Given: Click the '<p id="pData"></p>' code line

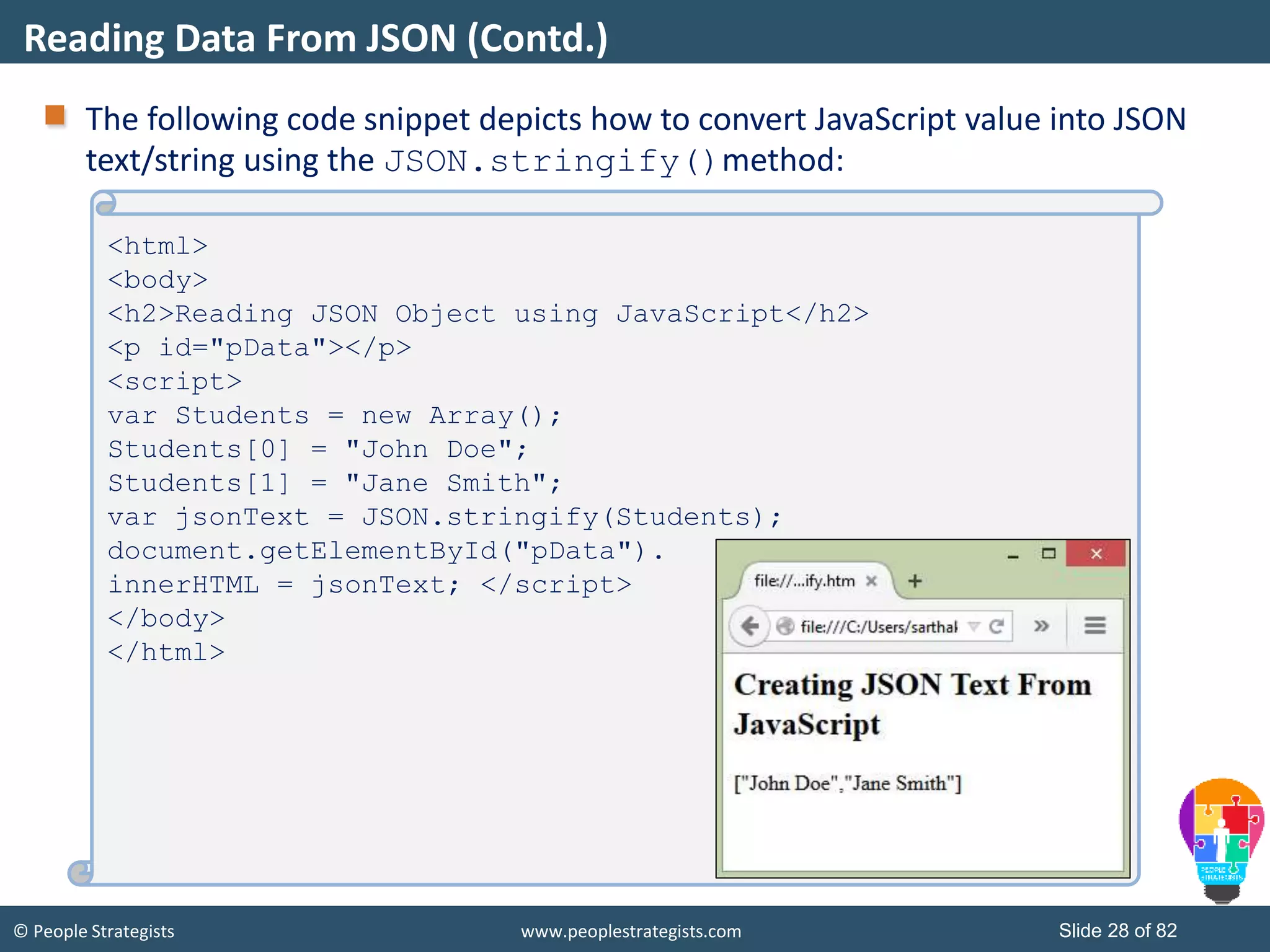Looking at the screenshot, I should [x=259, y=348].
